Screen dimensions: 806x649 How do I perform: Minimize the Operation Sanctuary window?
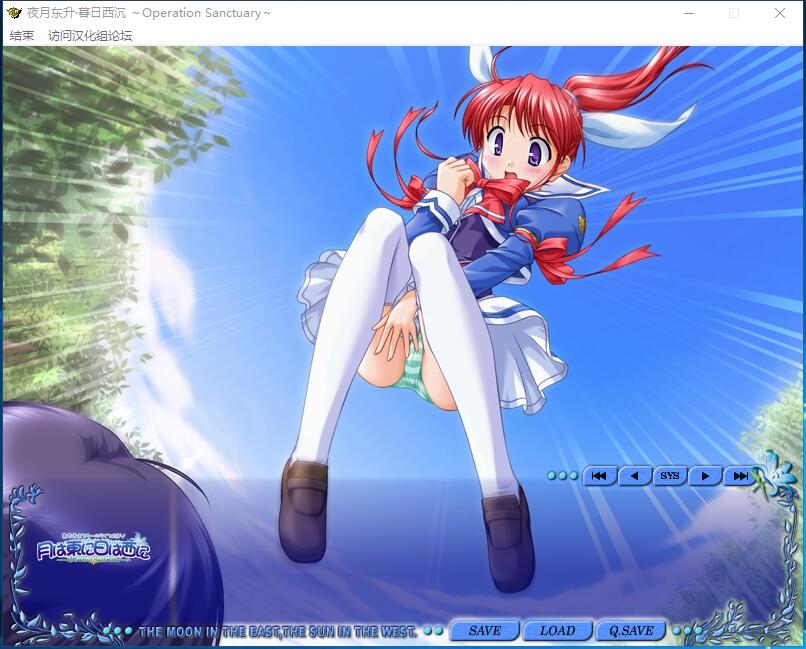tap(689, 13)
